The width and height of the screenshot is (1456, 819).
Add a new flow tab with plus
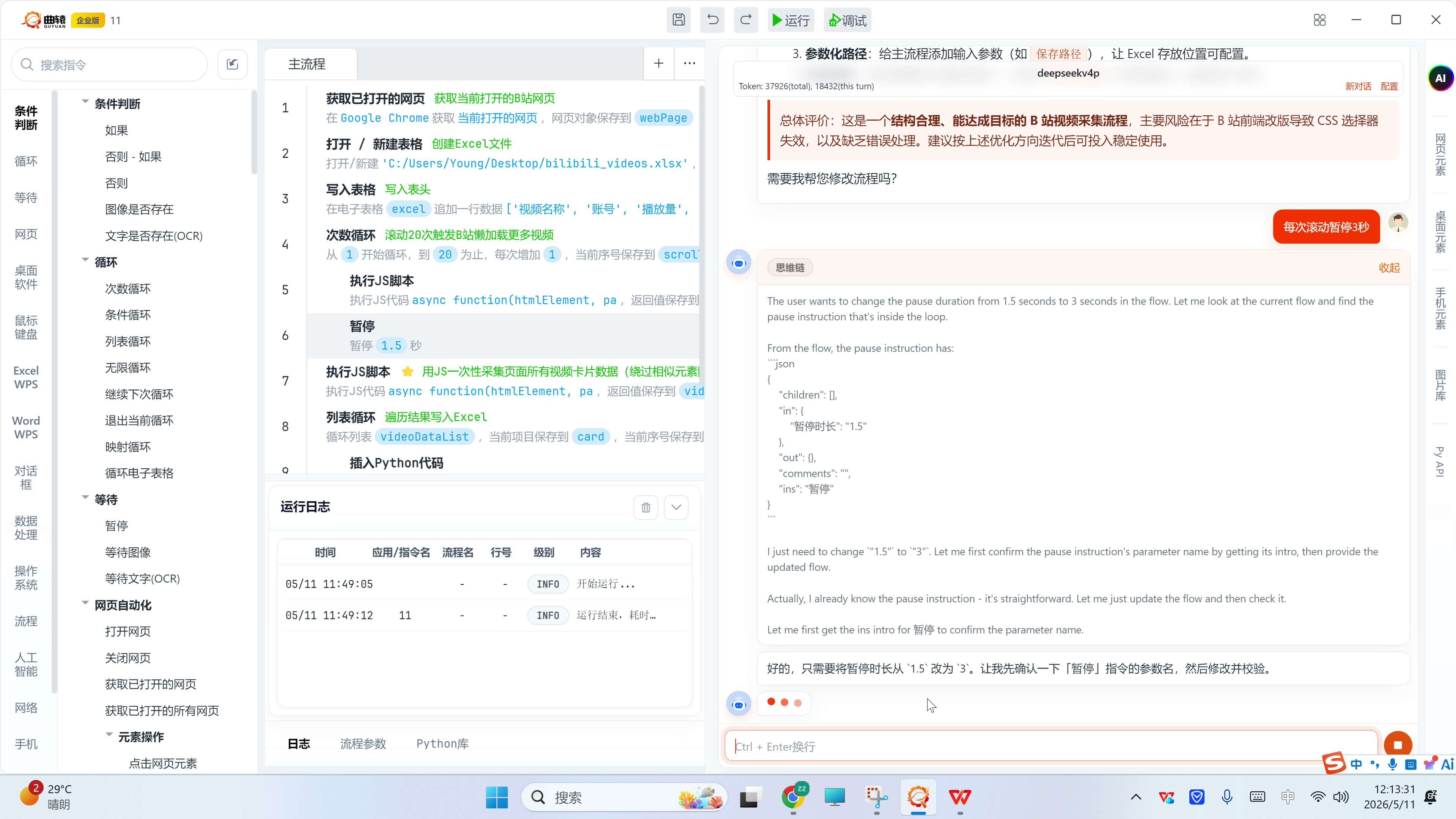[659, 63]
